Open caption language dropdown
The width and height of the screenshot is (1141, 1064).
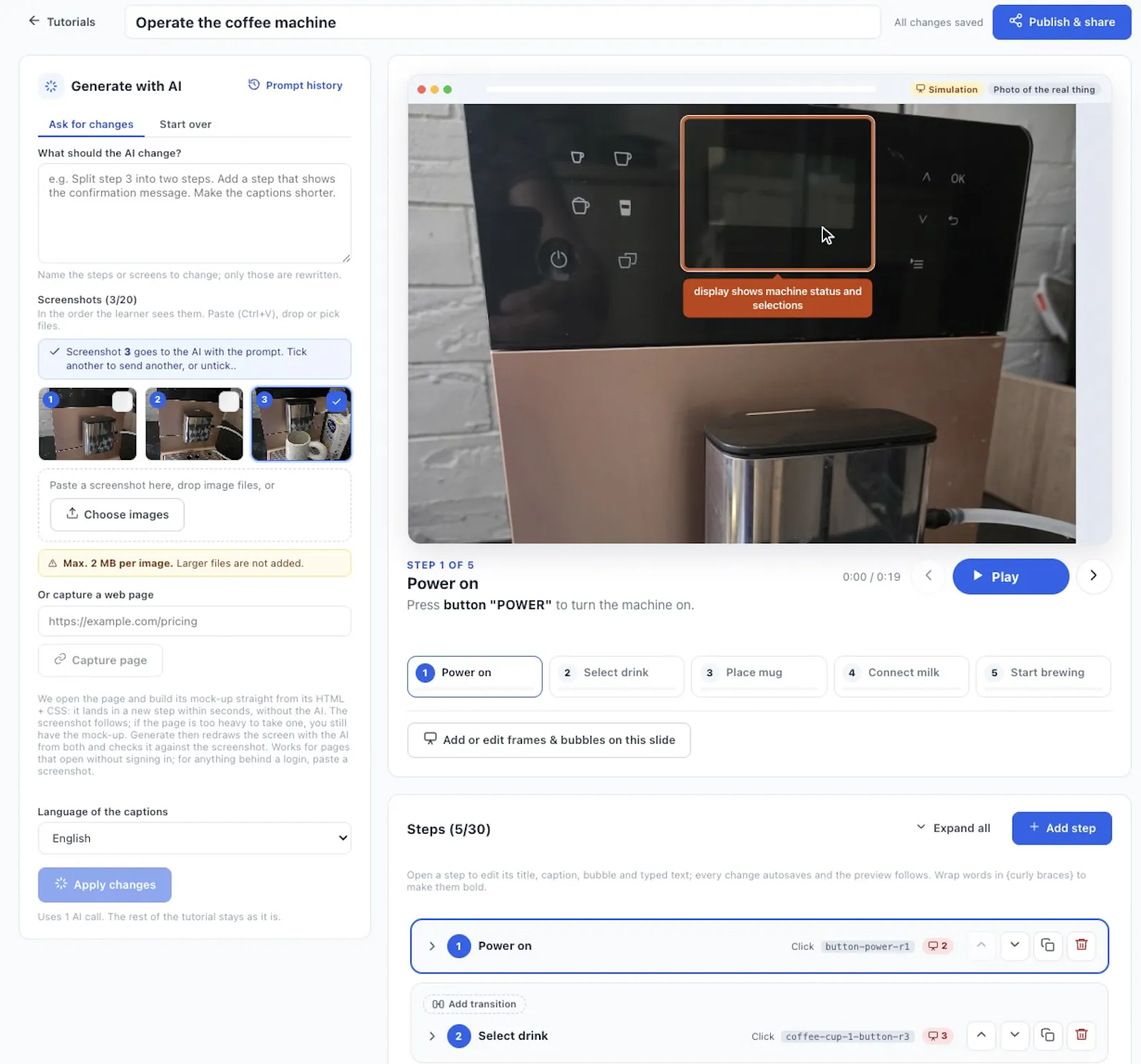click(x=194, y=838)
